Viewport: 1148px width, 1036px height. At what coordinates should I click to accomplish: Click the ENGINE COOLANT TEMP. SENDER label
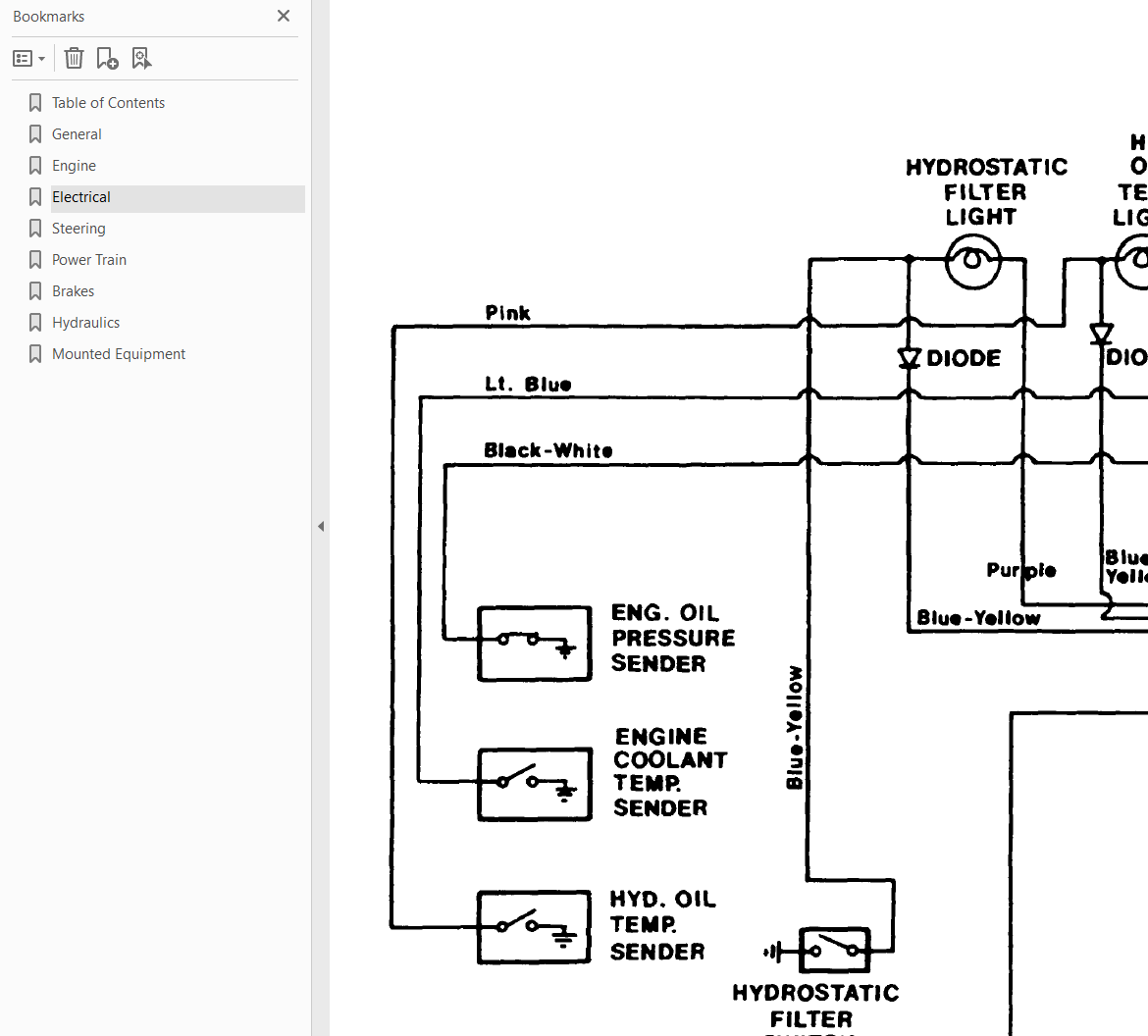point(670,772)
